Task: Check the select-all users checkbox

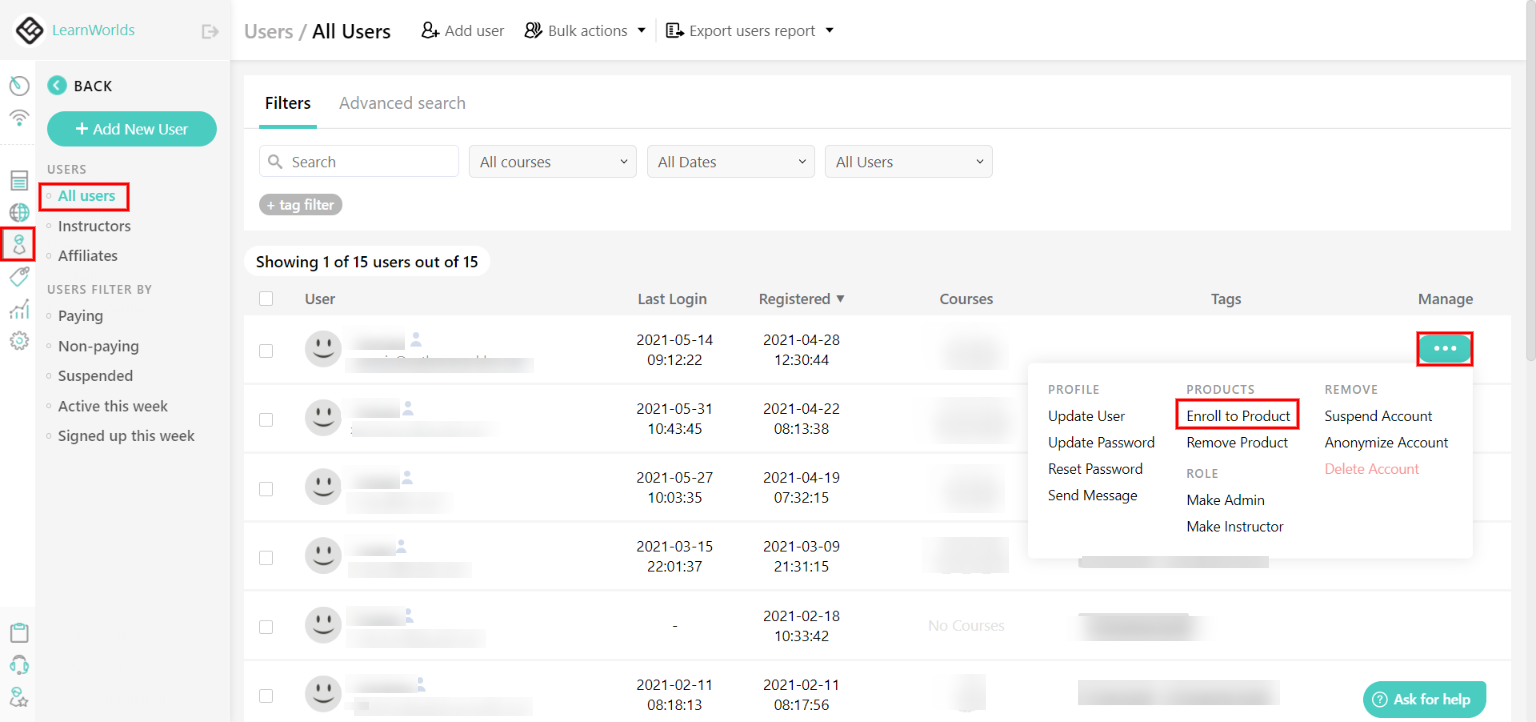Action: (266, 298)
